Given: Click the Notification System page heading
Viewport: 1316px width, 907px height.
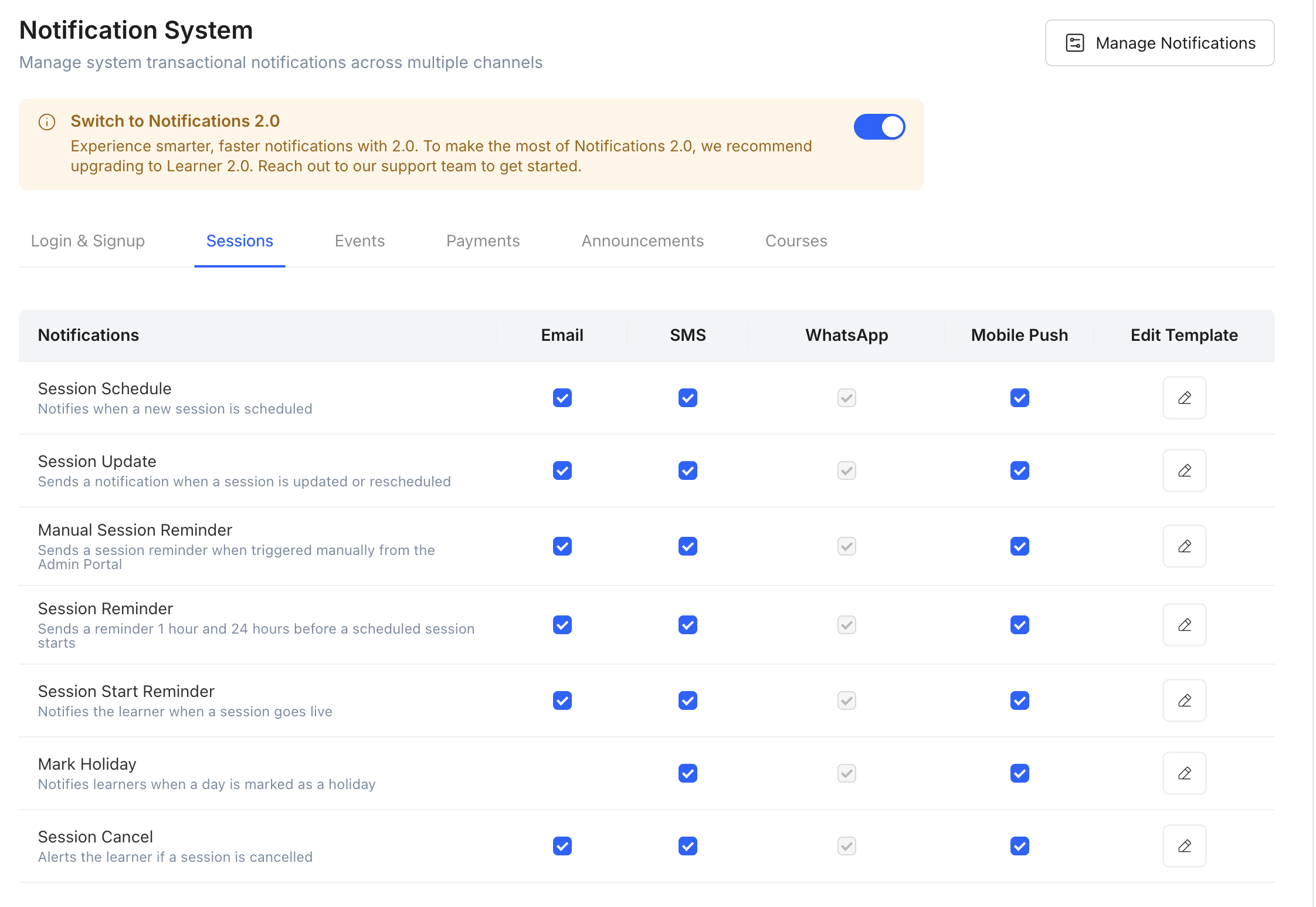Looking at the screenshot, I should pos(136,30).
